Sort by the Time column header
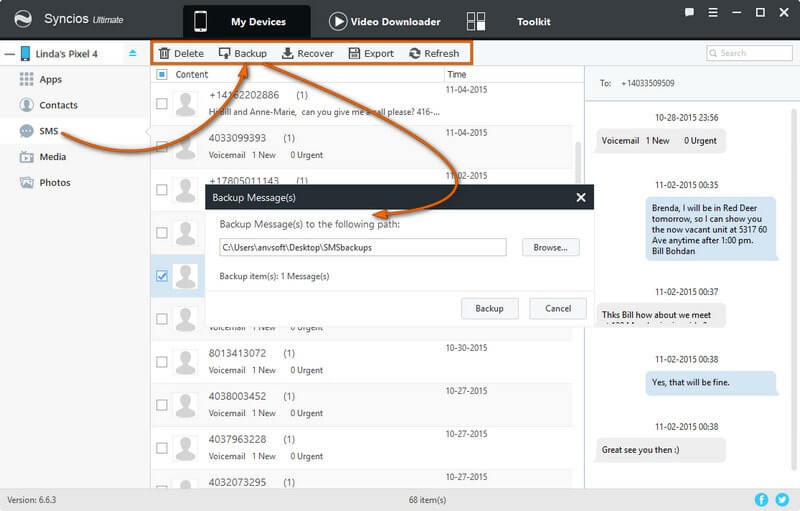Image resolution: width=800 pixels, height=511 pixels. (x=457, y=74)
